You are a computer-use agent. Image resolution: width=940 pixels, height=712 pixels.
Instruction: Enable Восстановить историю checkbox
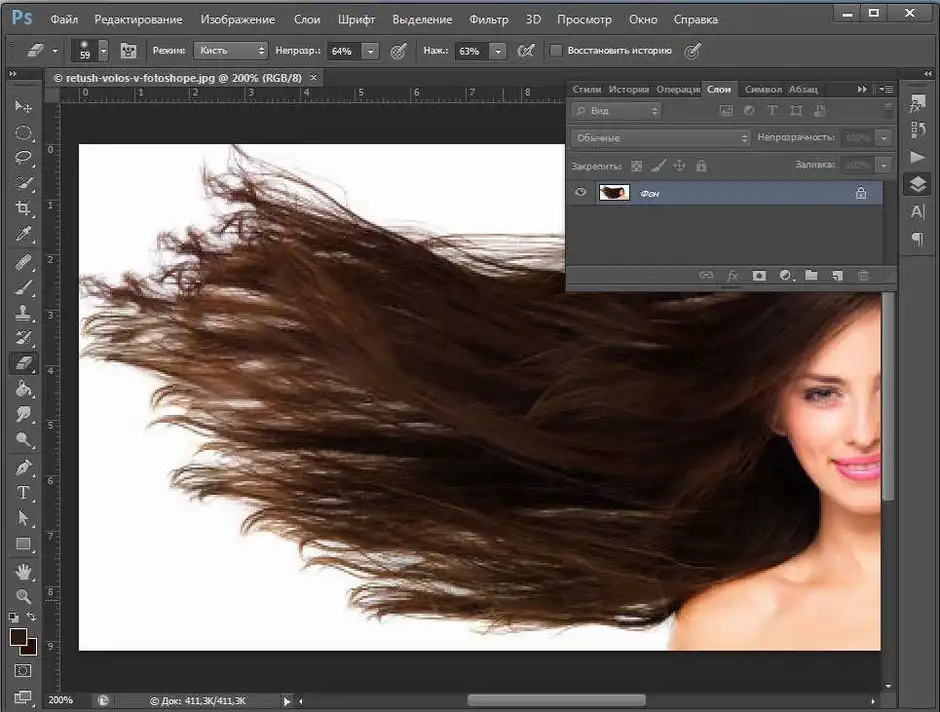point(556,51)
